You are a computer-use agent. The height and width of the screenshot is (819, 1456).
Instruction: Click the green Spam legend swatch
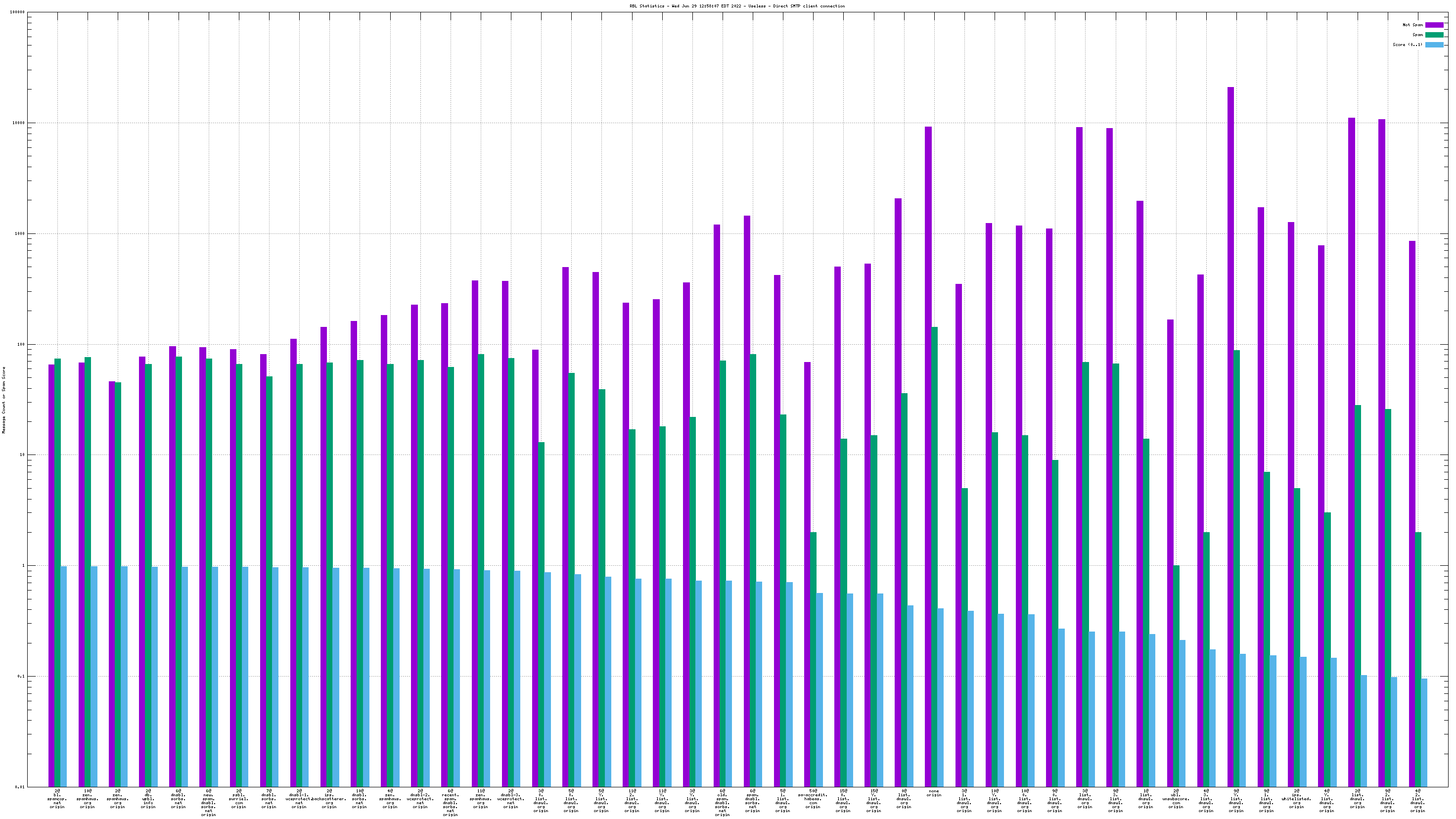[1434, 35]
